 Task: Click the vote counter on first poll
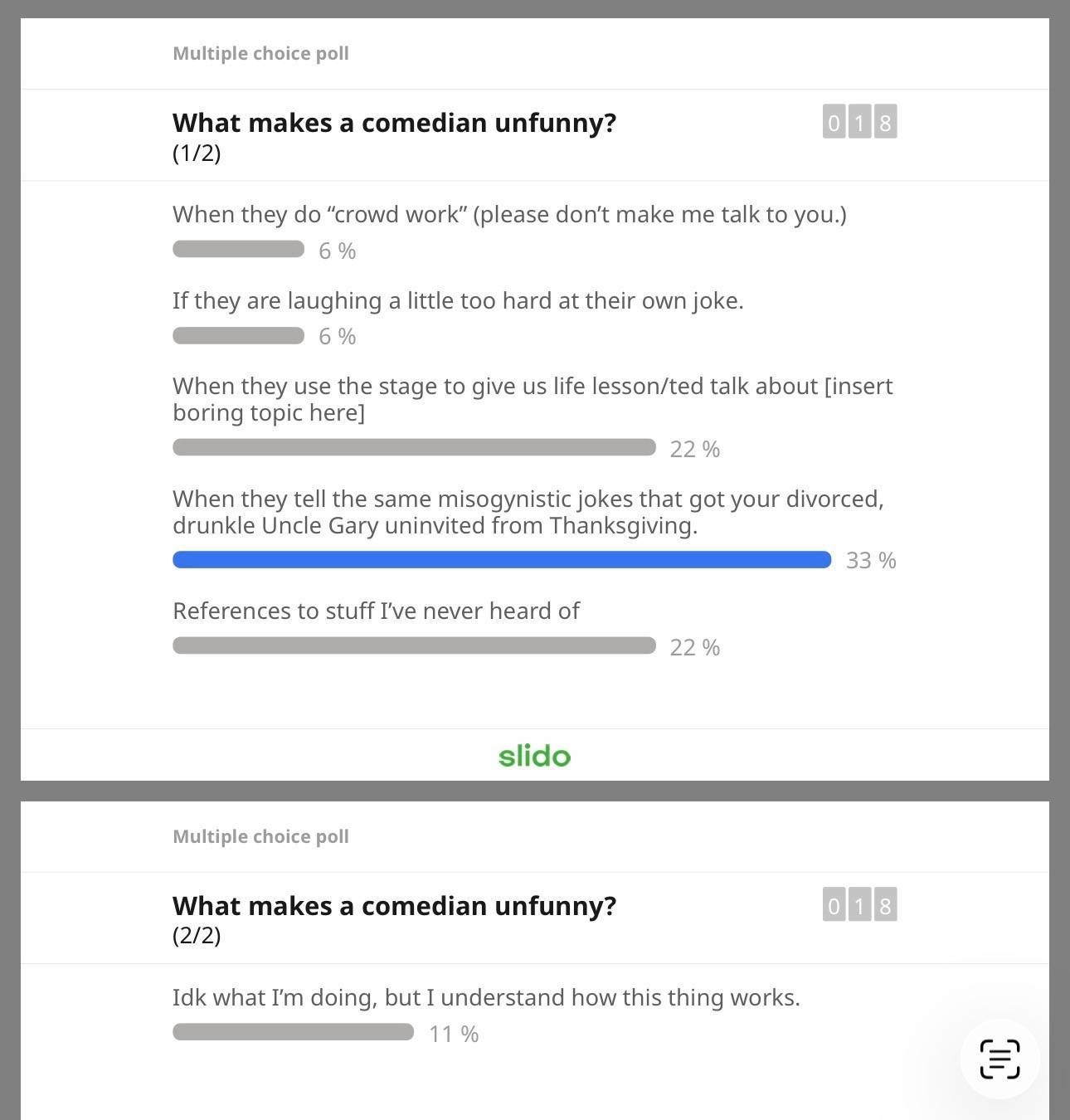click(x=859, y=122)
